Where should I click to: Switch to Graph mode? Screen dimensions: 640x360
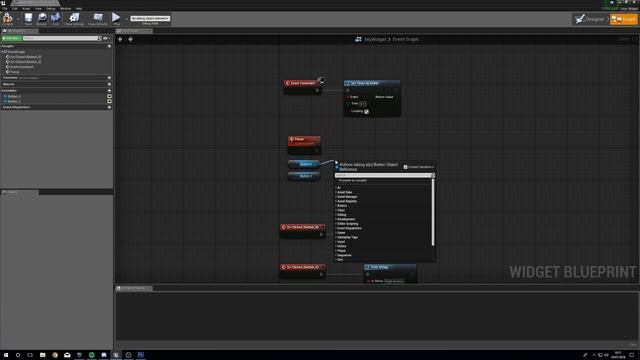click(x=624, y=19)
